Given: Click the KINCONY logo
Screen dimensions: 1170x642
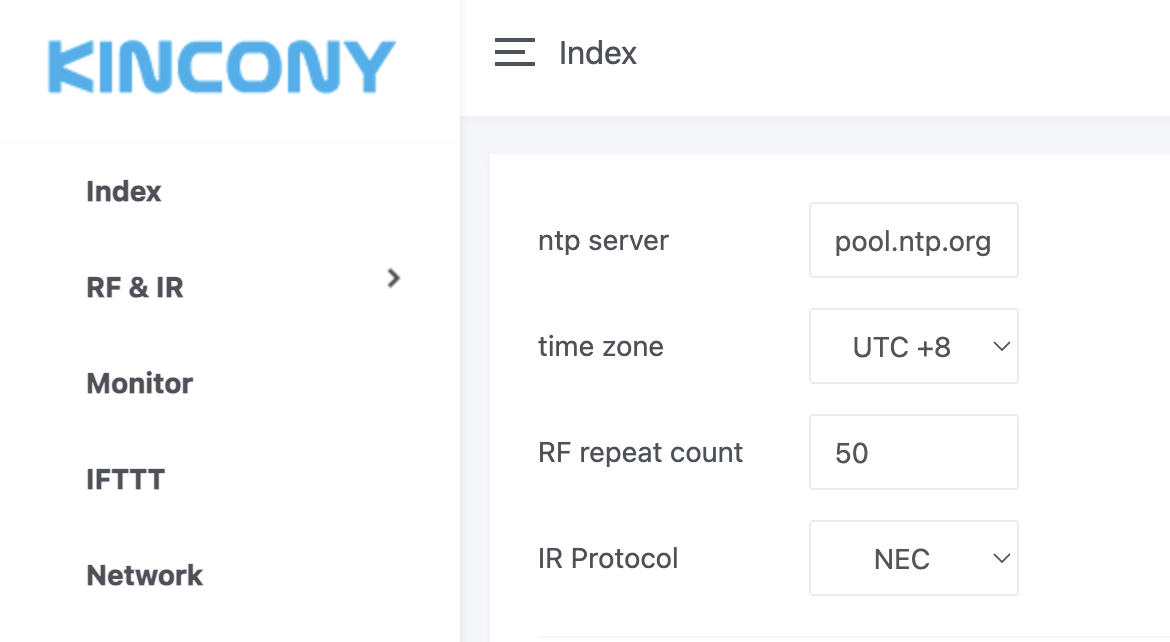Looking at the screenshot, I should tap(222, 68).
